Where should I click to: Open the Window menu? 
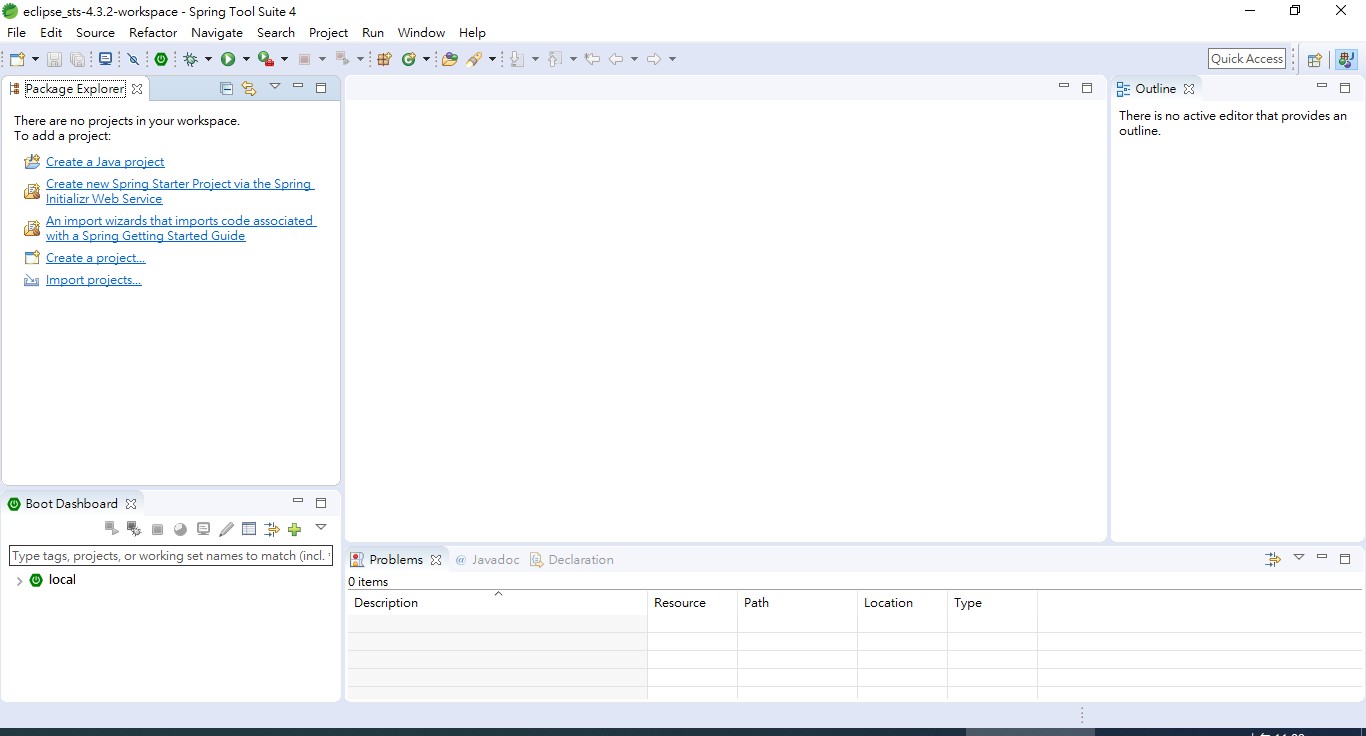coord(421,33)
